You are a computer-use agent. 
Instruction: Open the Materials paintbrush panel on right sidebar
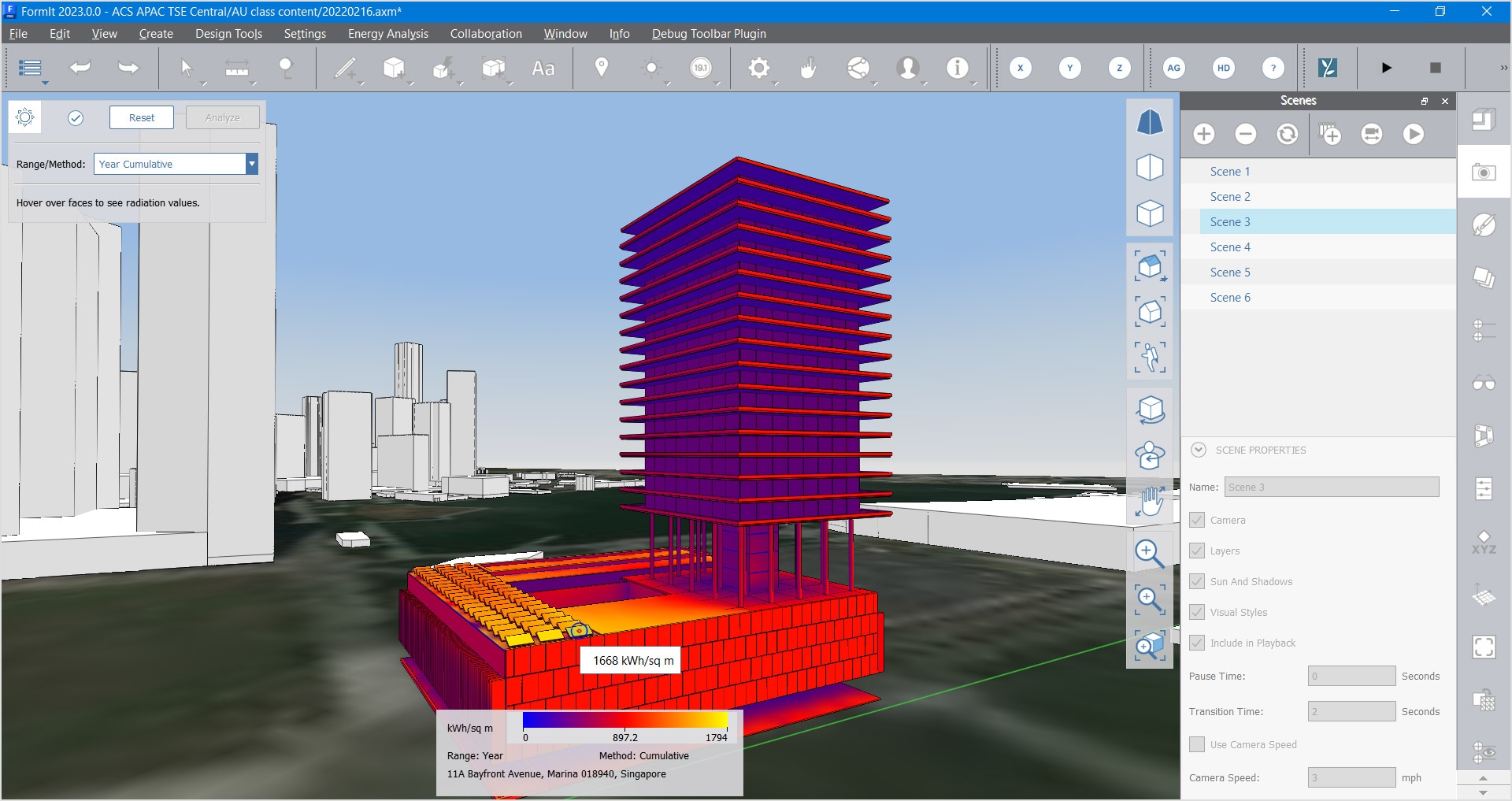click(x=1484, y=224)
